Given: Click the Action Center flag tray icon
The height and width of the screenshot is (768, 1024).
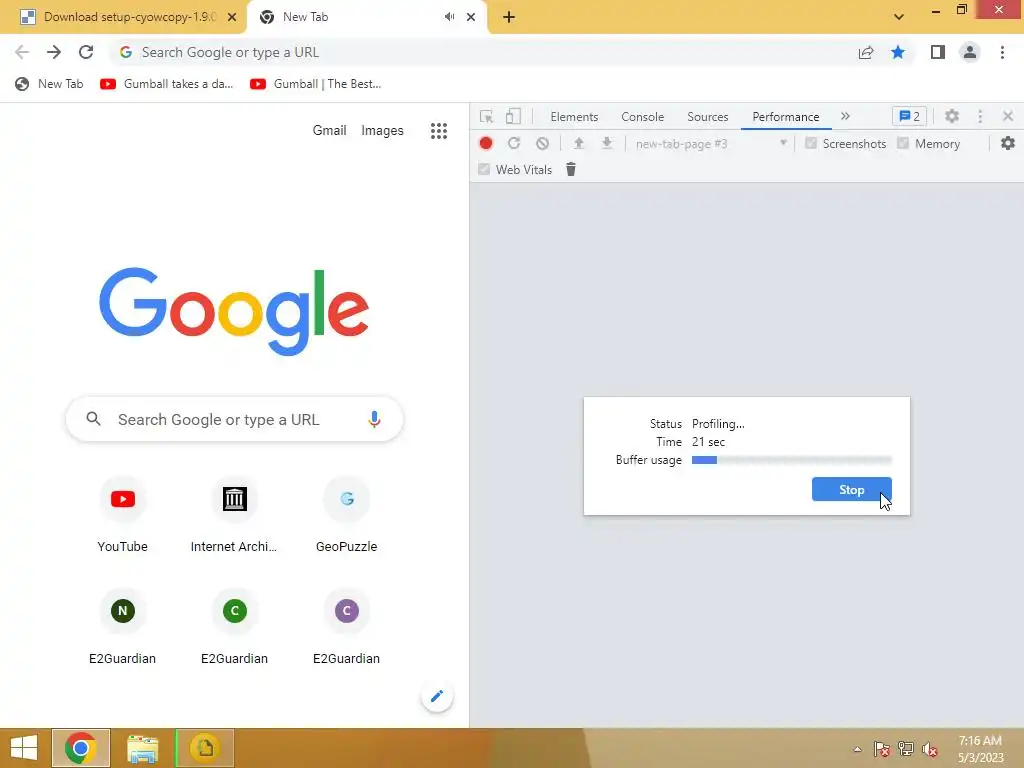Looking at the screenshot, I should [x=882, y=749].
